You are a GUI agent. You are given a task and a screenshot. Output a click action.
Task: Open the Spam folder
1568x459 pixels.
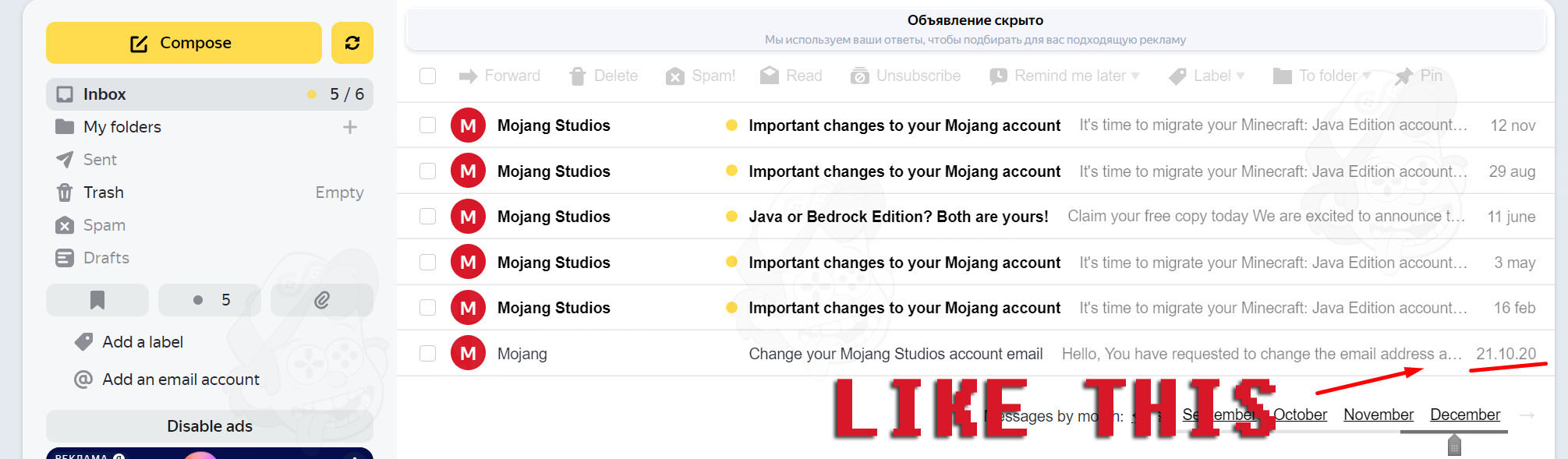point(104,225)
